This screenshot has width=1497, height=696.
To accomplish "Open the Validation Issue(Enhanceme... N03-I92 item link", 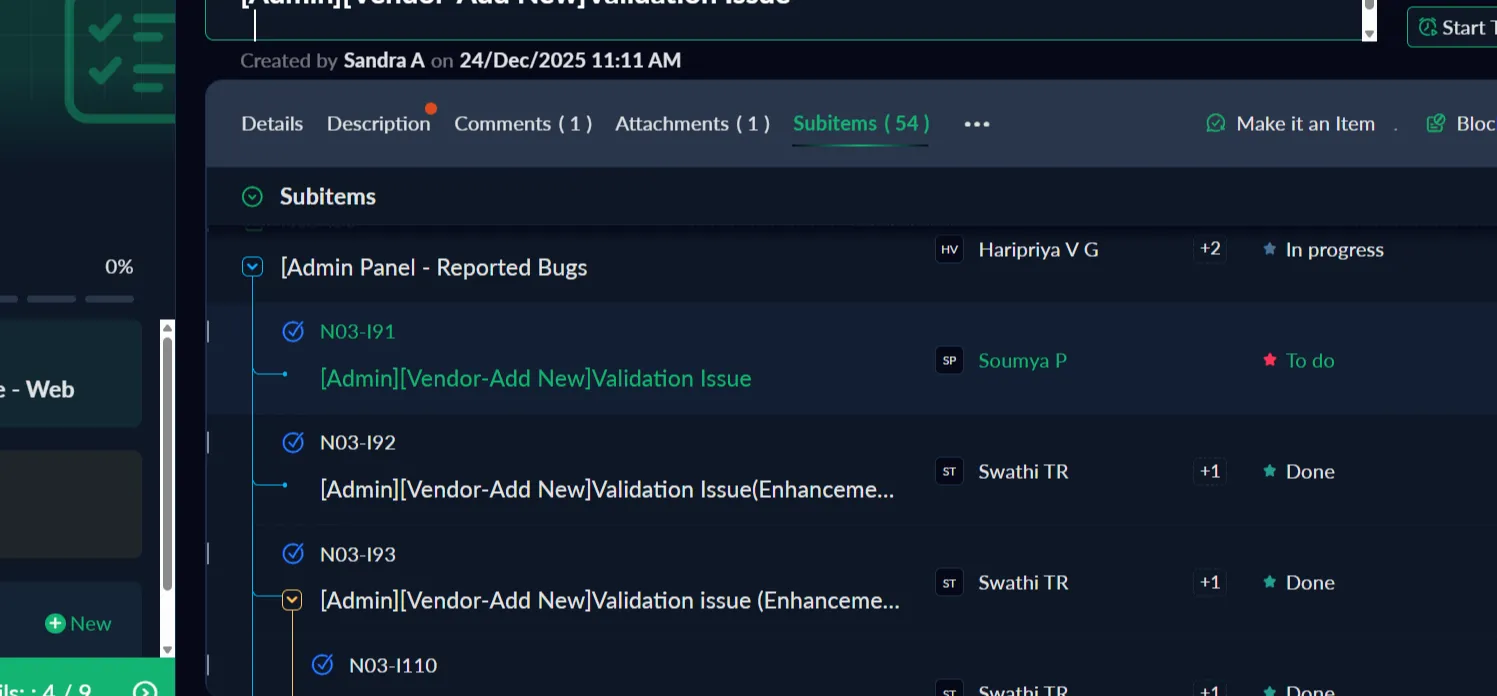I will [x=607, y=490].
